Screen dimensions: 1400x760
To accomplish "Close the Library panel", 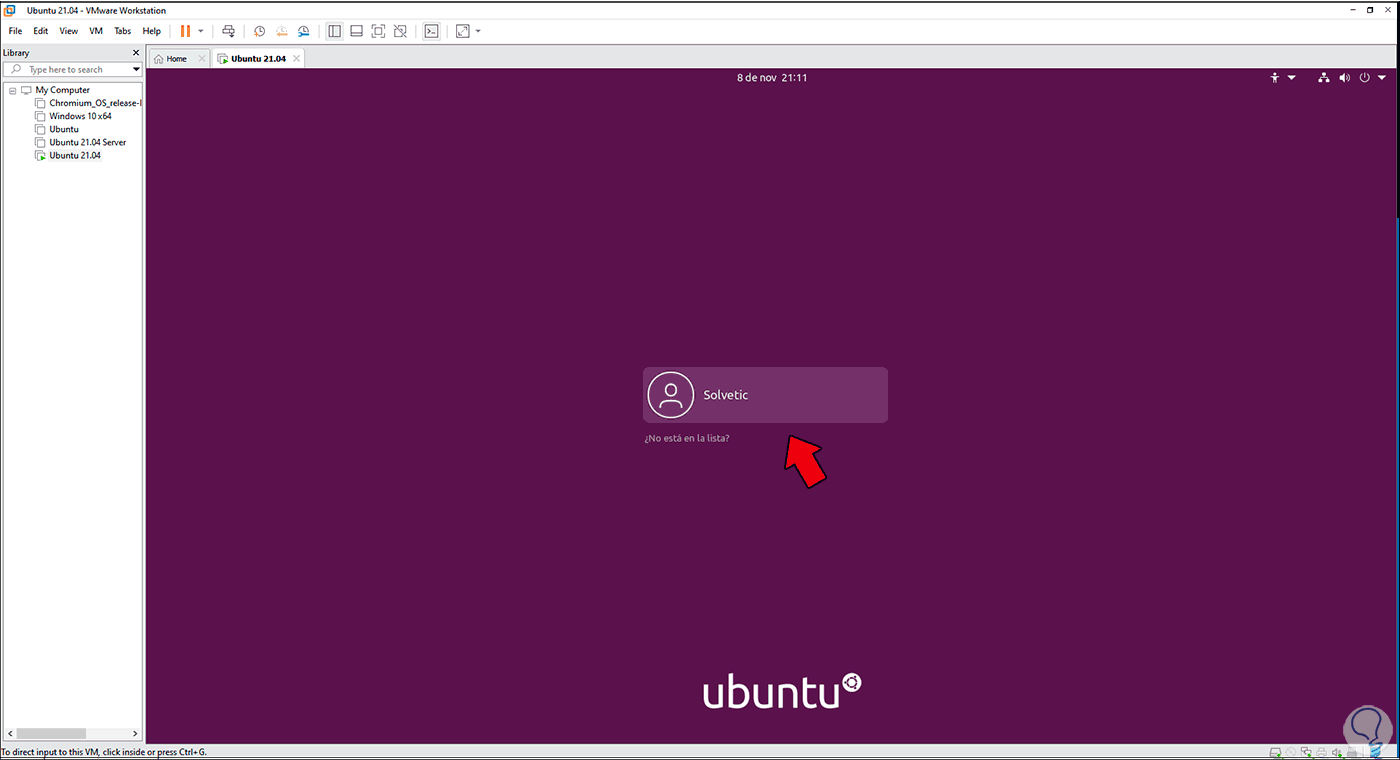I will (x=136, y=53).
